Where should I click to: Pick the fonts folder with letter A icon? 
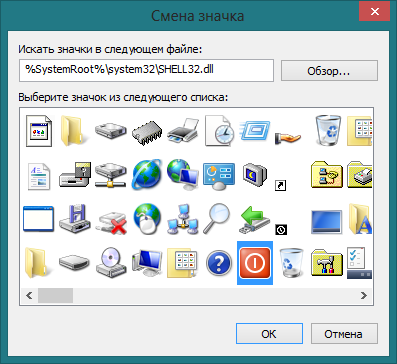point(360,219)
